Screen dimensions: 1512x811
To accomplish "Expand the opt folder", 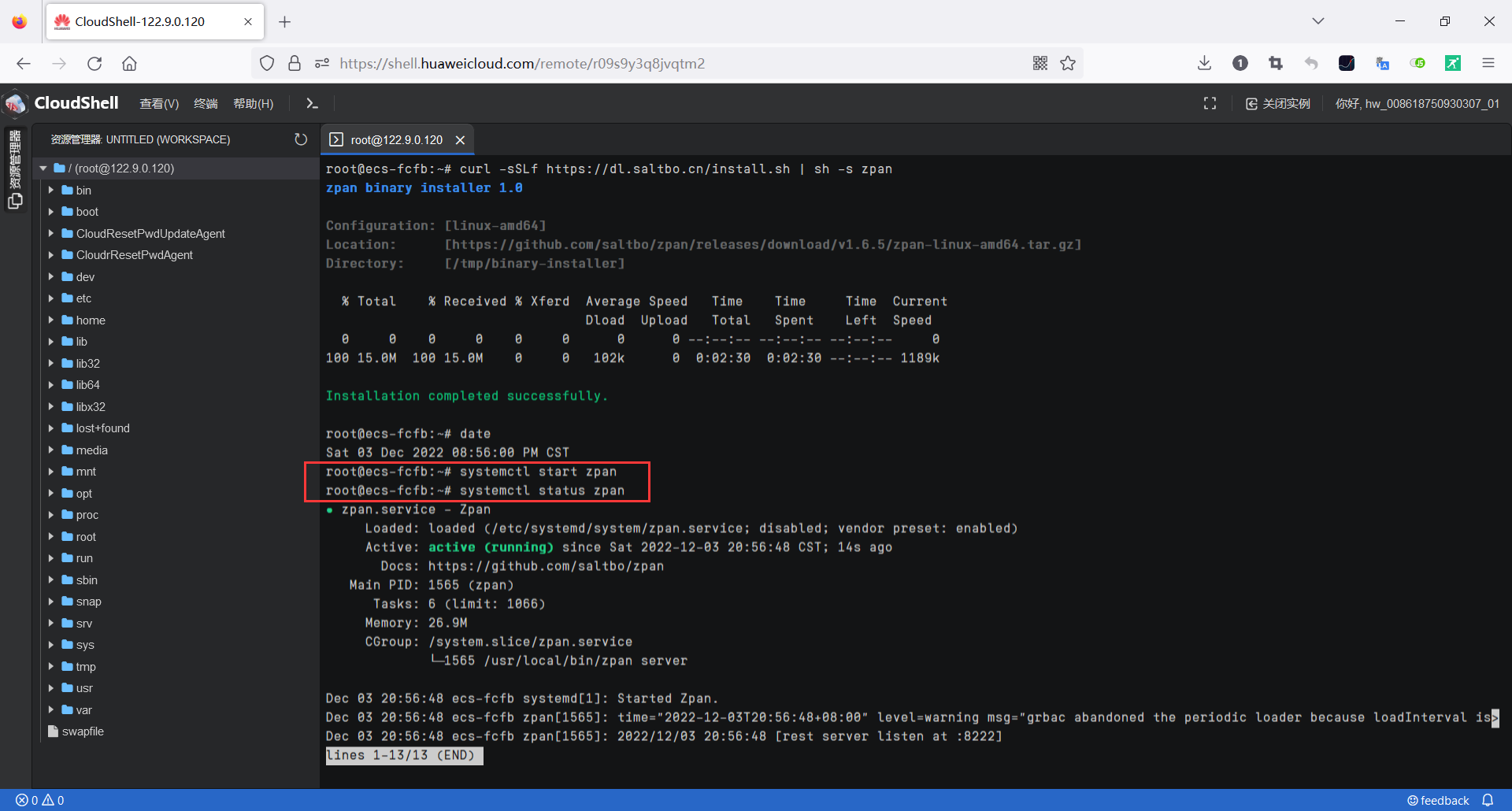I will coord(51,494).
